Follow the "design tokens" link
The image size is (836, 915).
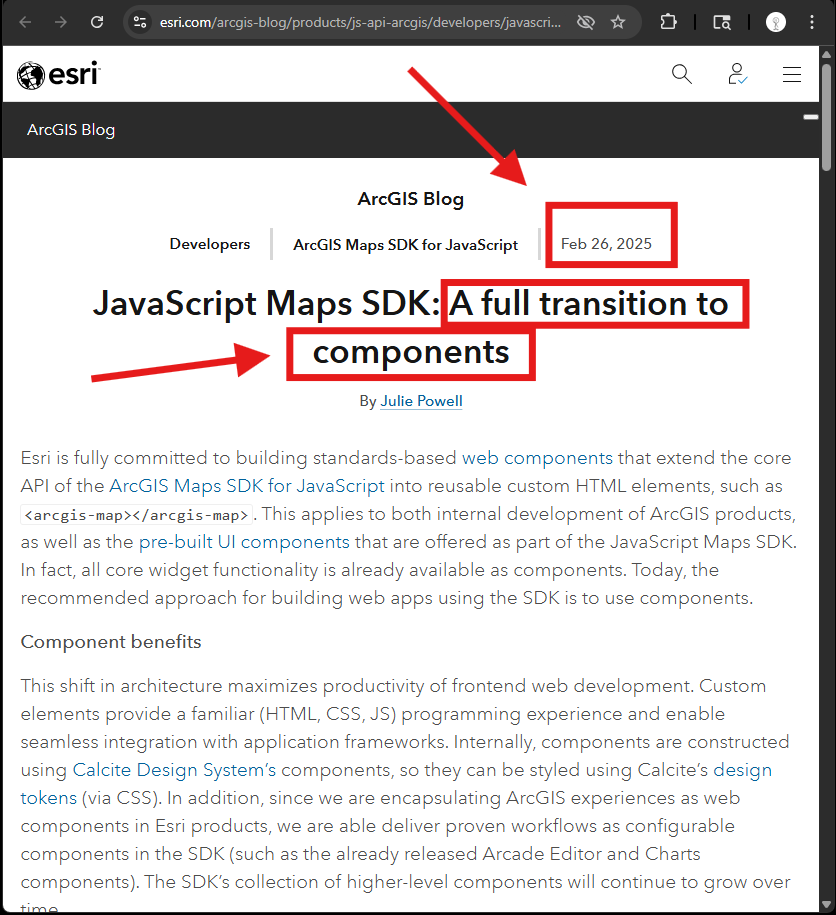[742, 770]
